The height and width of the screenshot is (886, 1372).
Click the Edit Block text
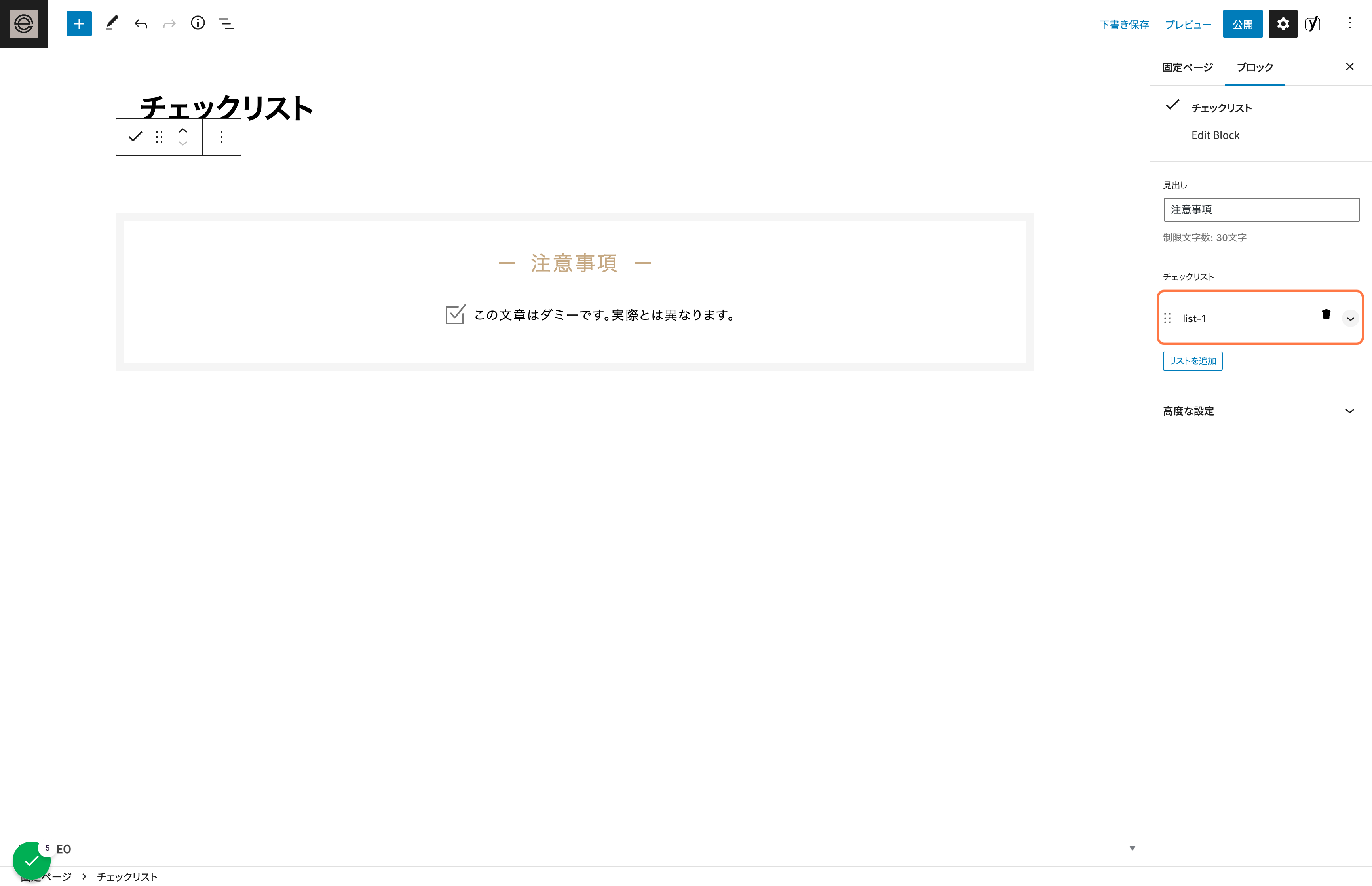pos(1215,135)
